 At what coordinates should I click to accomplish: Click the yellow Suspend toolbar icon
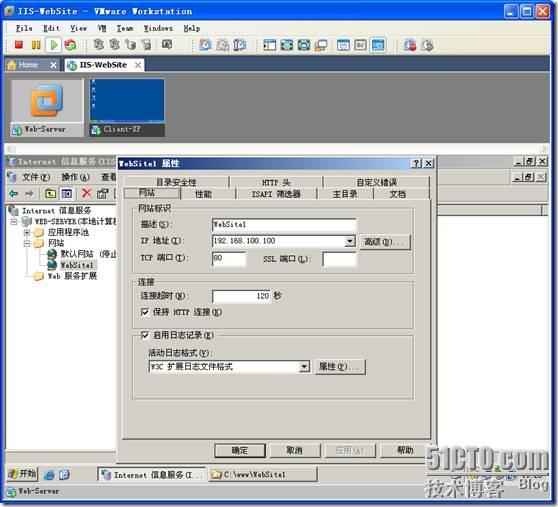(x=36, y=45)
